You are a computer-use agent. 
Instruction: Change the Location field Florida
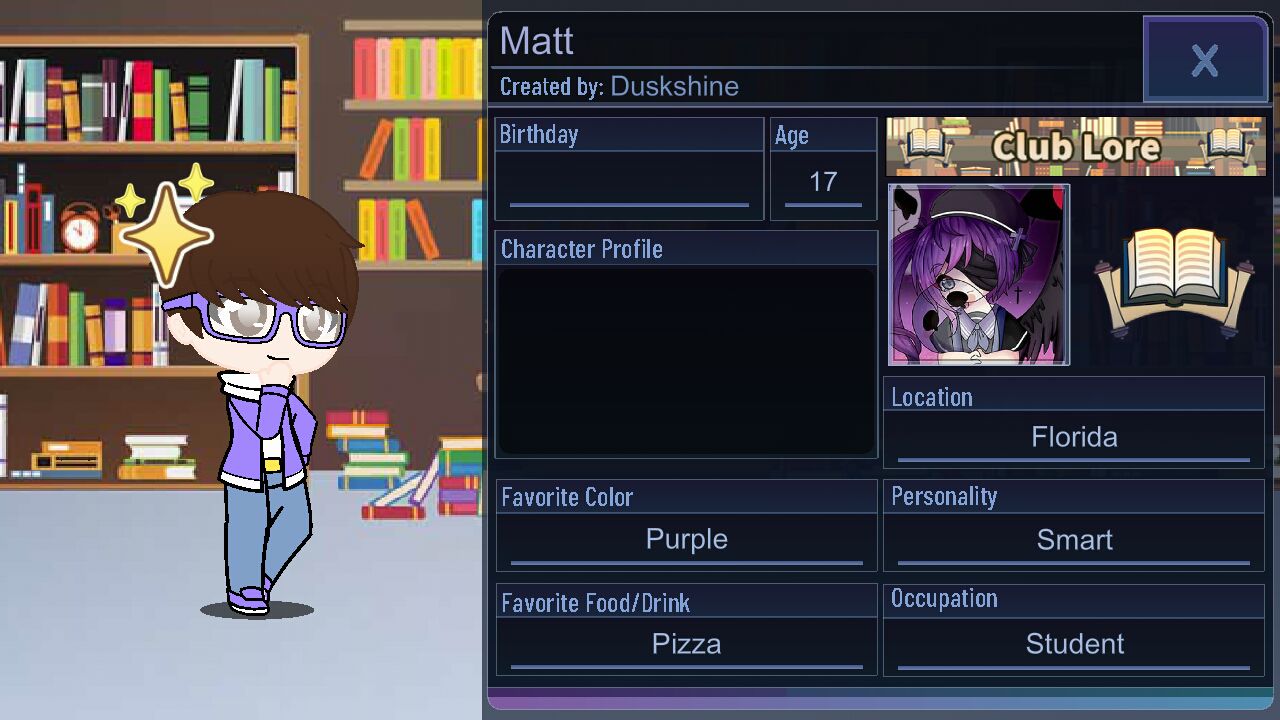pos(1074,438)
